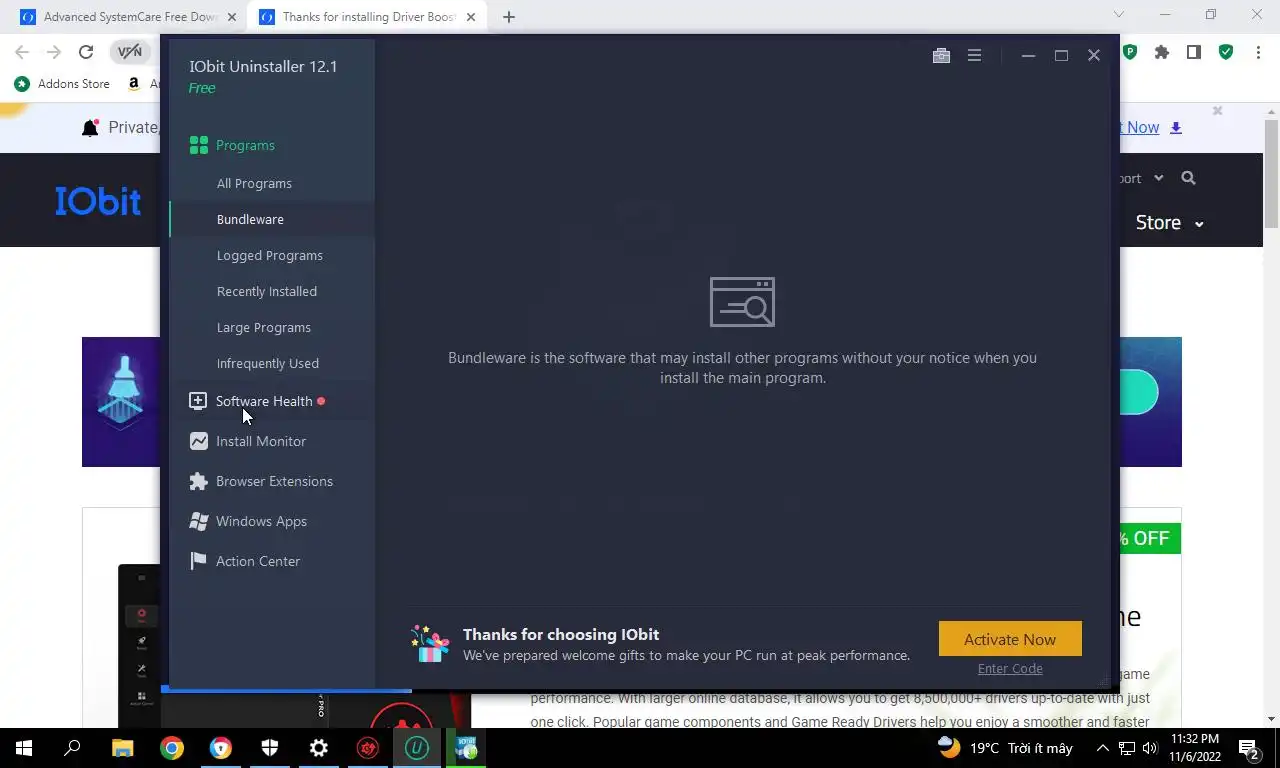Open All Programs list
Screen dimensions: 1280x768
(x=254, y=183)
